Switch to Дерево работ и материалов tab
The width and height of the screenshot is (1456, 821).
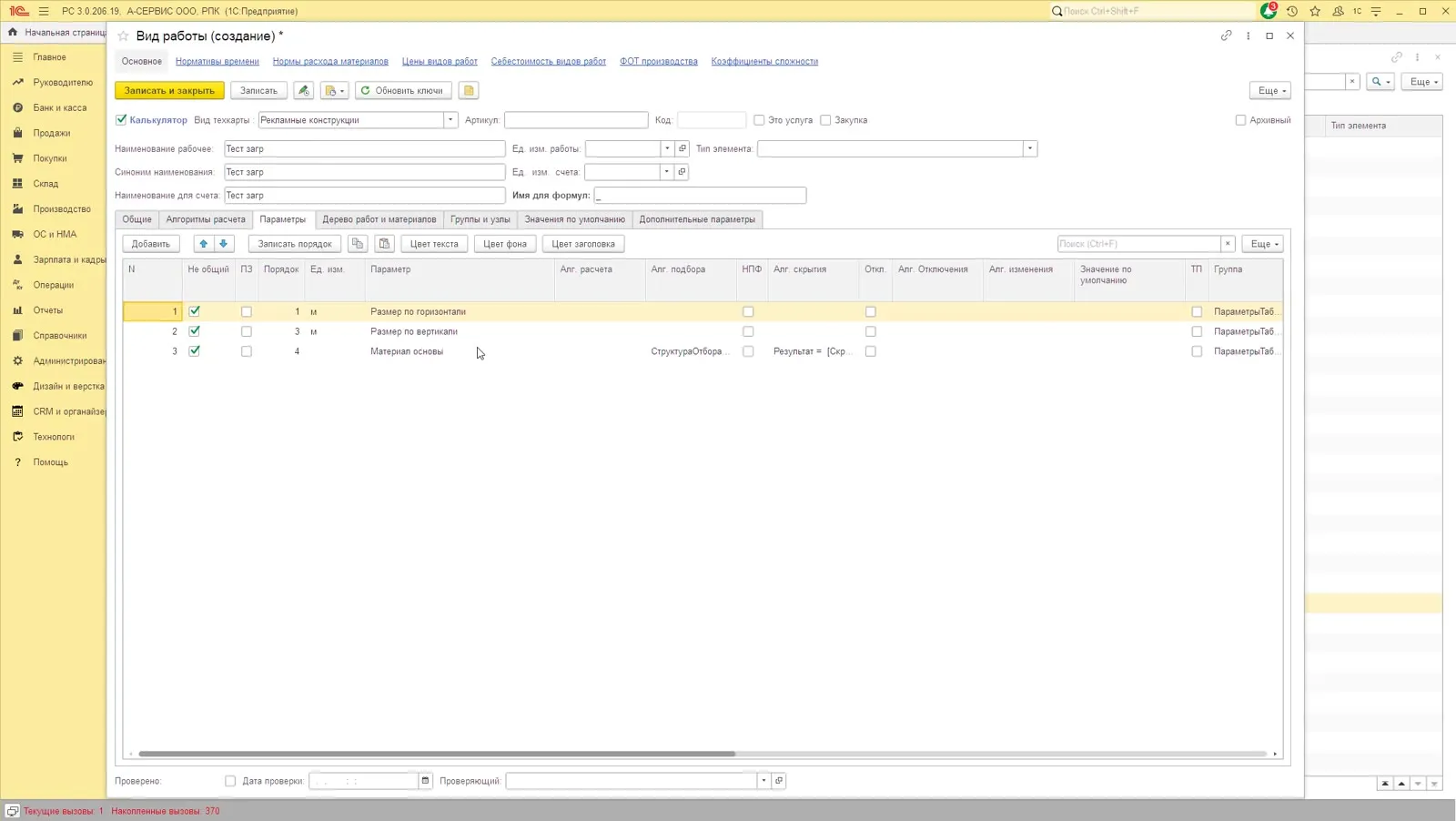379,219
